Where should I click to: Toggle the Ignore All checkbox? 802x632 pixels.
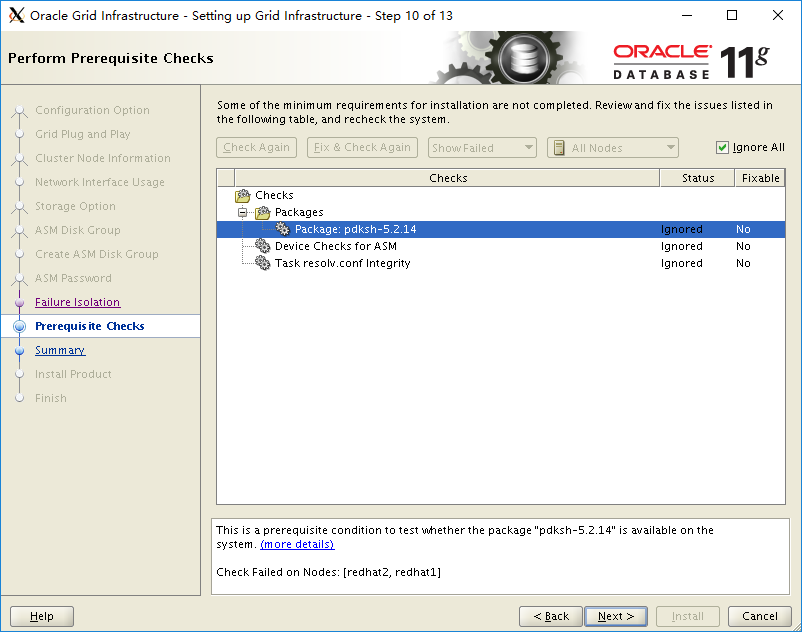[x=722, y=148]
